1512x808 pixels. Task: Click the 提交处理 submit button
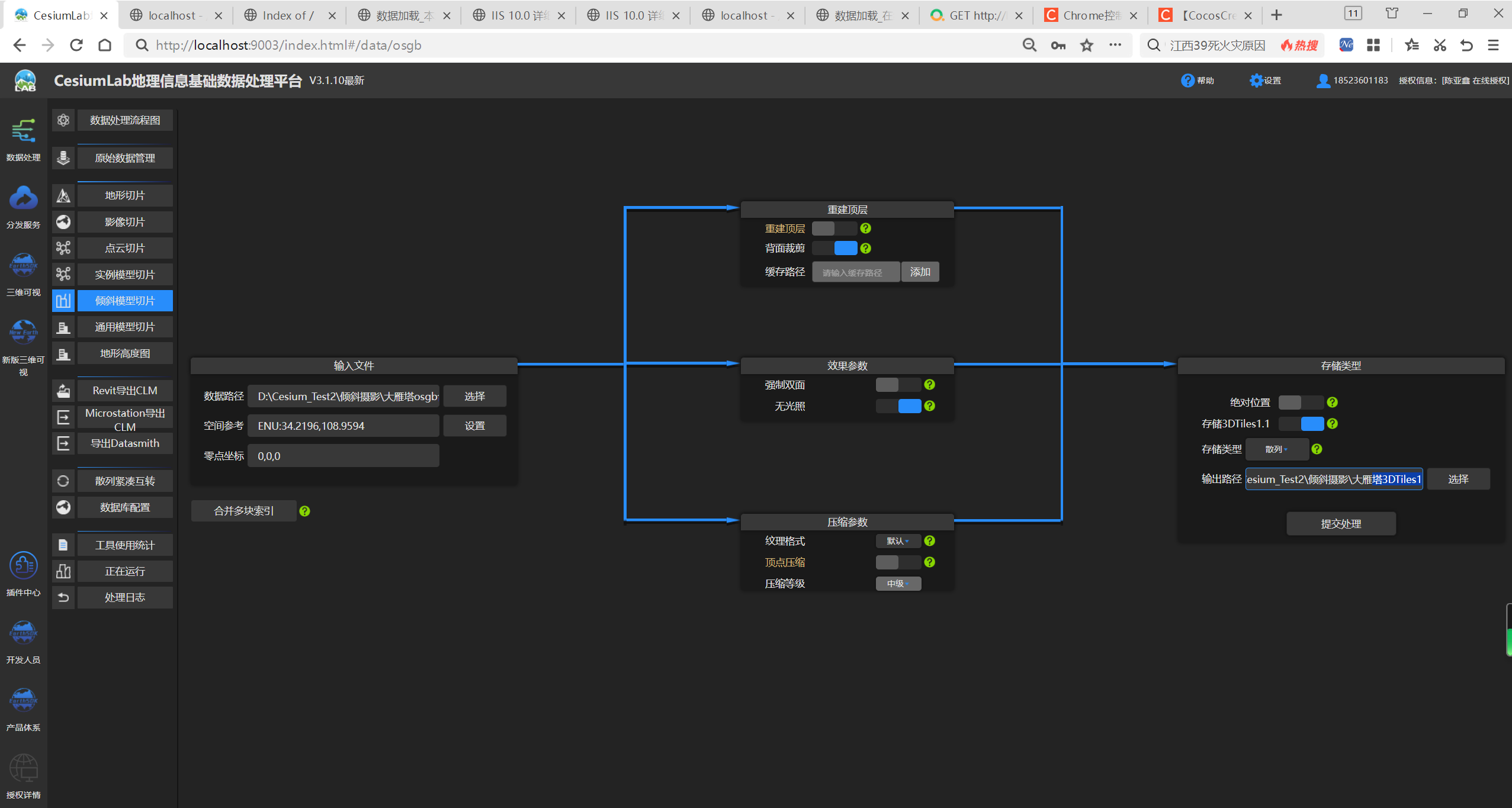1341,524
